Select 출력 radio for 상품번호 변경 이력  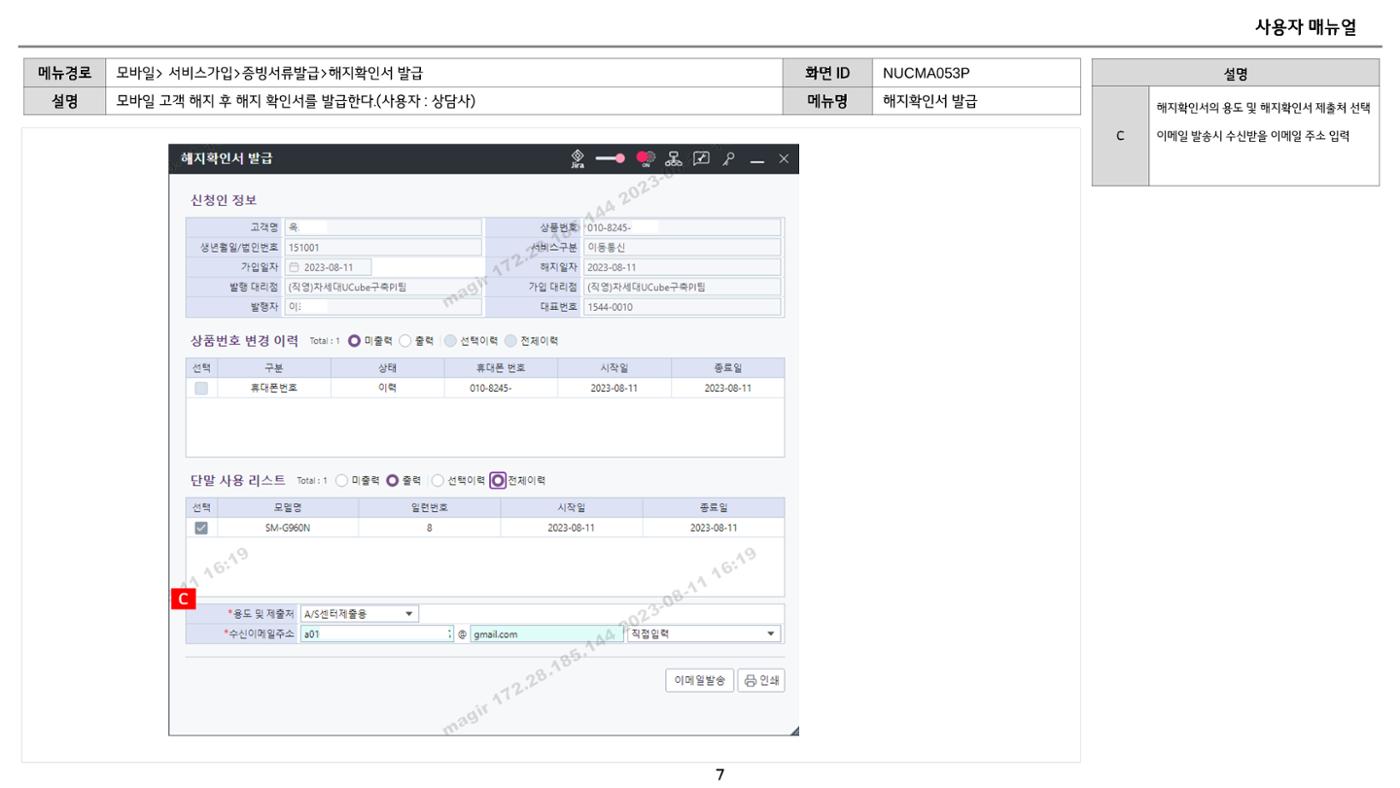point(405,341)
